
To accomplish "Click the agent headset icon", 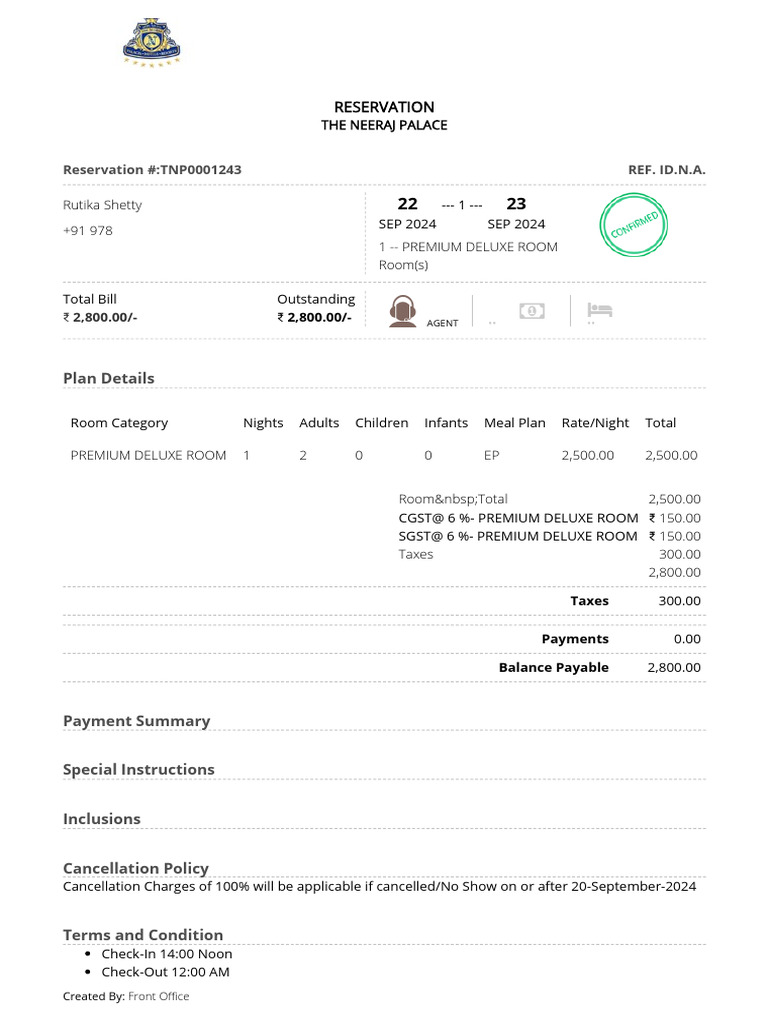I will pos(403,311).
